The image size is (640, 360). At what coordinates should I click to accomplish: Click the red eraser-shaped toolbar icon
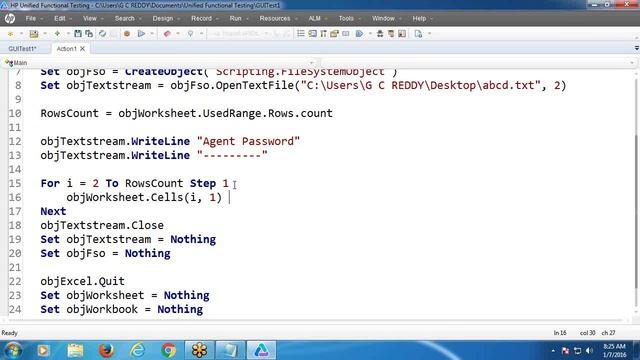[167, 34]
